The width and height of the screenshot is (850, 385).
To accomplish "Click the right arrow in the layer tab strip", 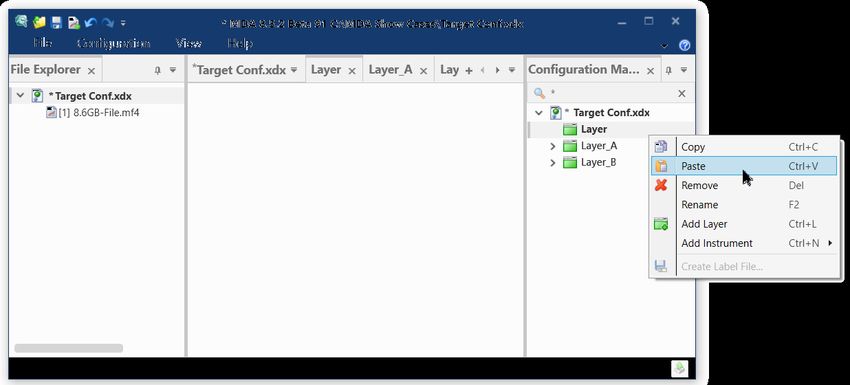I will tap(497, 70).
